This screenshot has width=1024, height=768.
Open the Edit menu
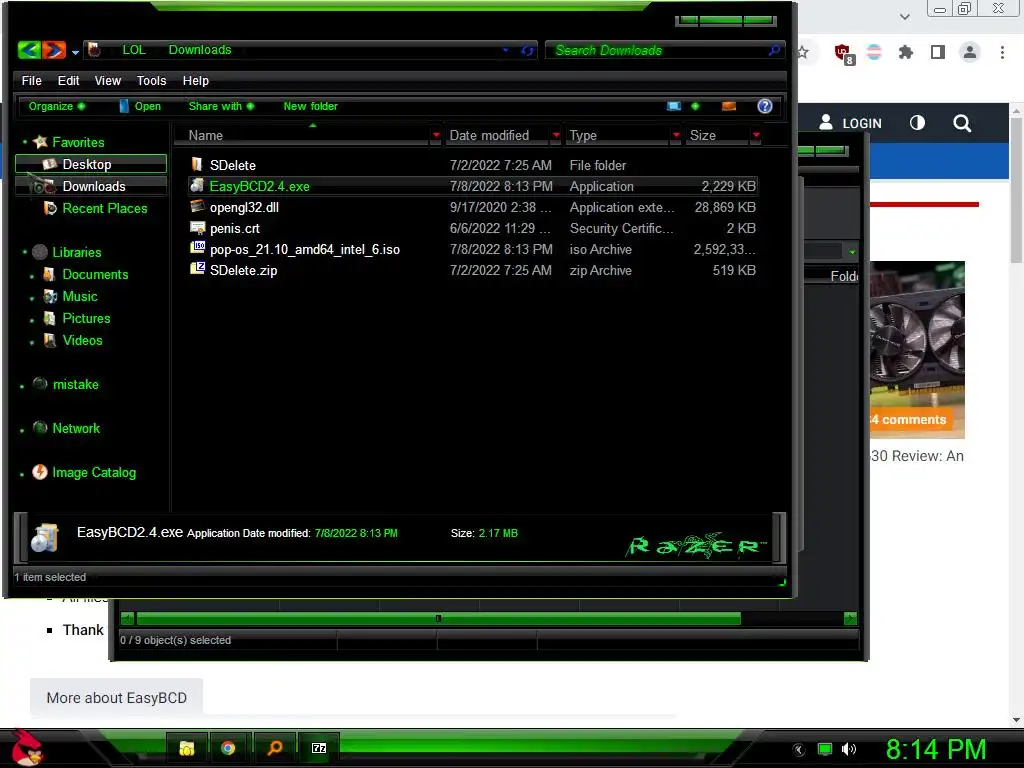pyautogui.click(x=68, y=80)
